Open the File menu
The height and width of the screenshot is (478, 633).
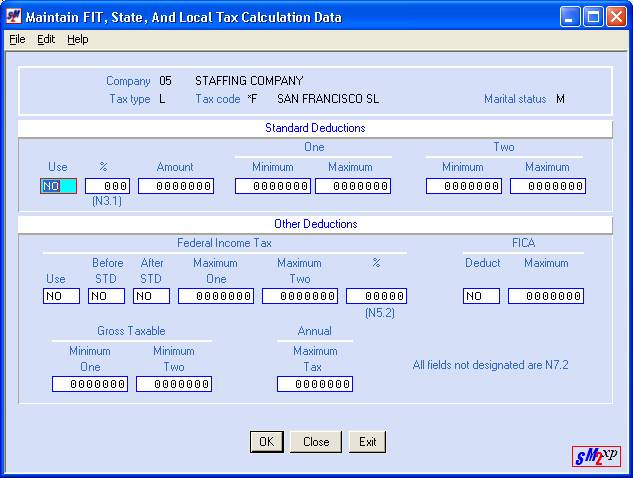pos(17,40)
